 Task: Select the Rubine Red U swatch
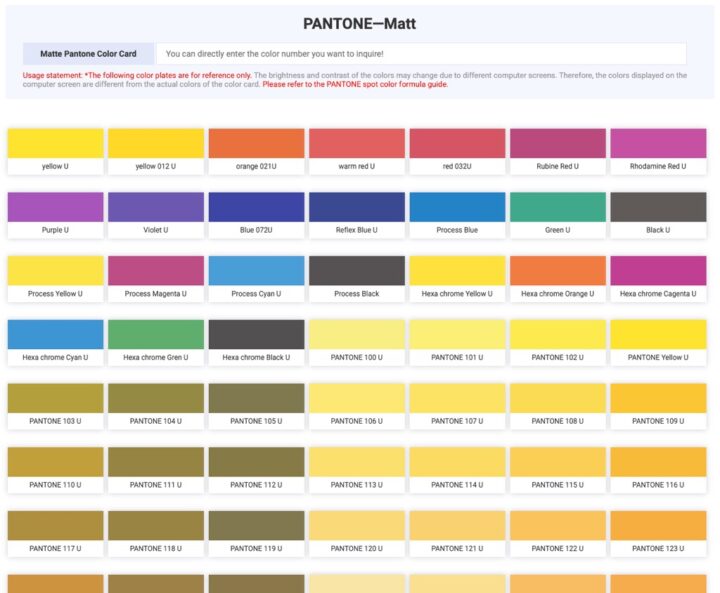[558, 144]
